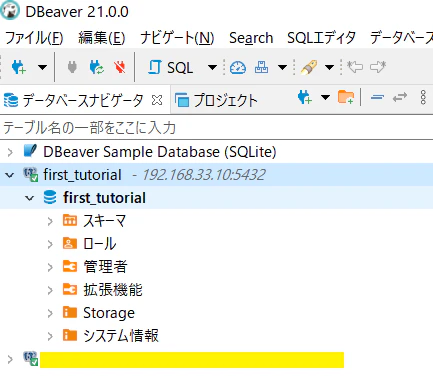Click the create new folder icon

coord(346,97)
